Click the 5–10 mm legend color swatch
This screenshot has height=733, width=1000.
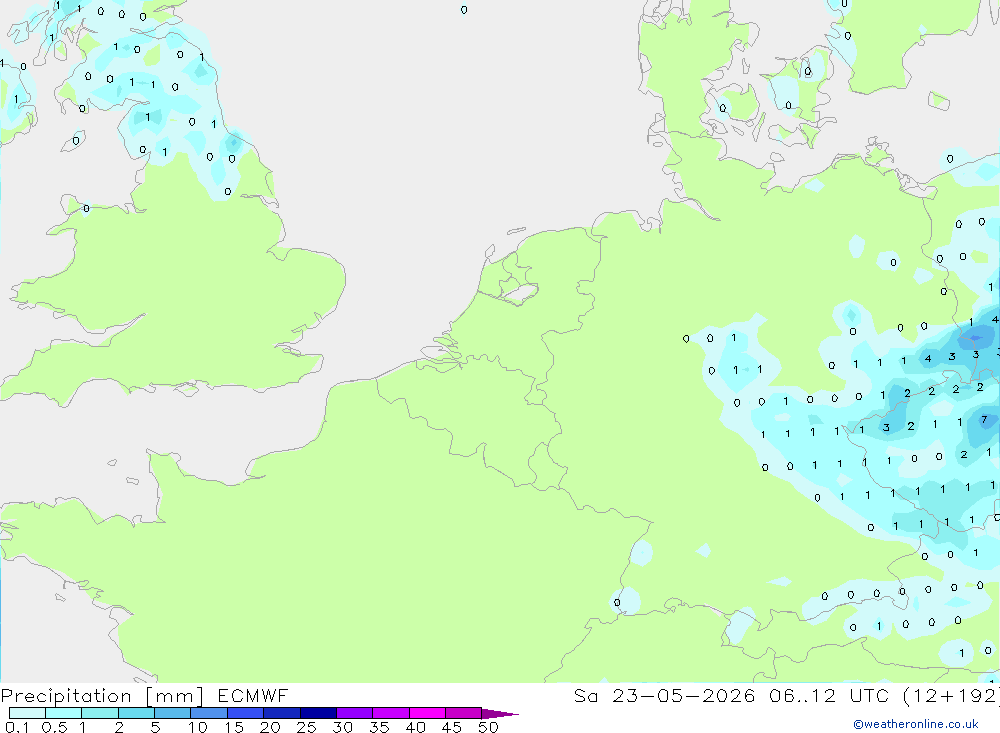pyautogui.click(x=173, y=713)
